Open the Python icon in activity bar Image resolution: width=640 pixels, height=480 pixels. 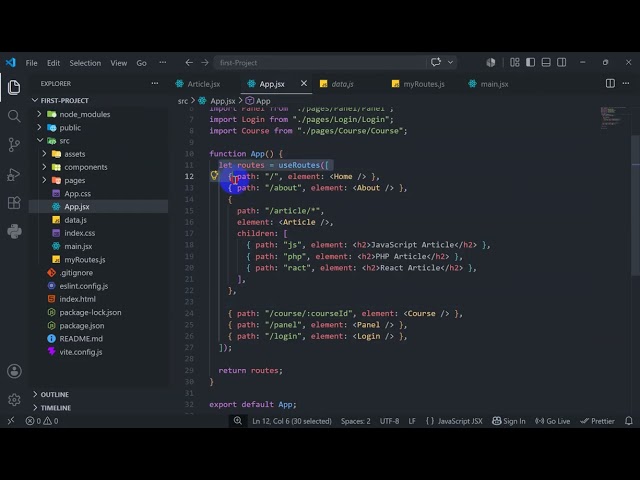14,231
